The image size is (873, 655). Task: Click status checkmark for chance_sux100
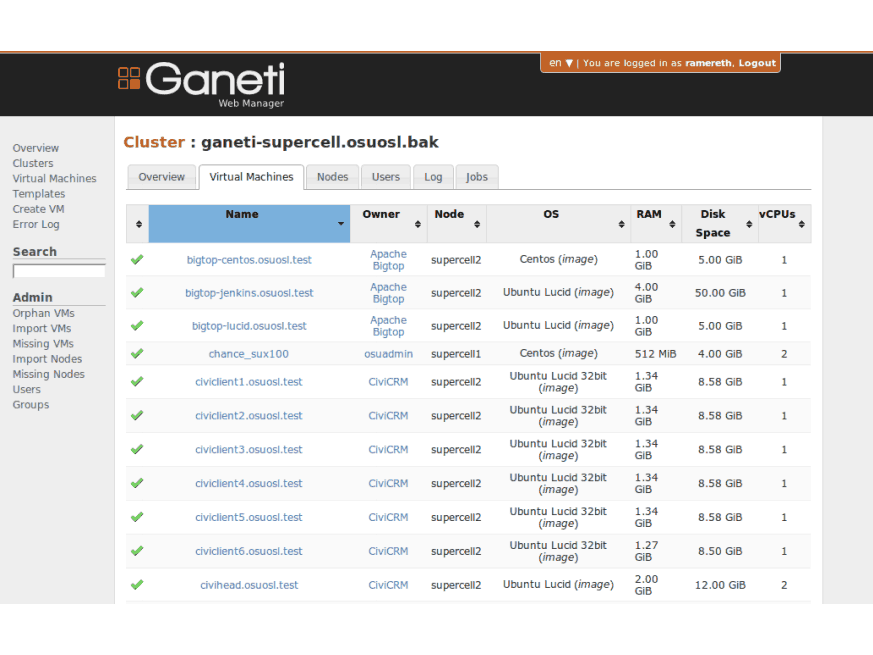(x=137, y=354)
